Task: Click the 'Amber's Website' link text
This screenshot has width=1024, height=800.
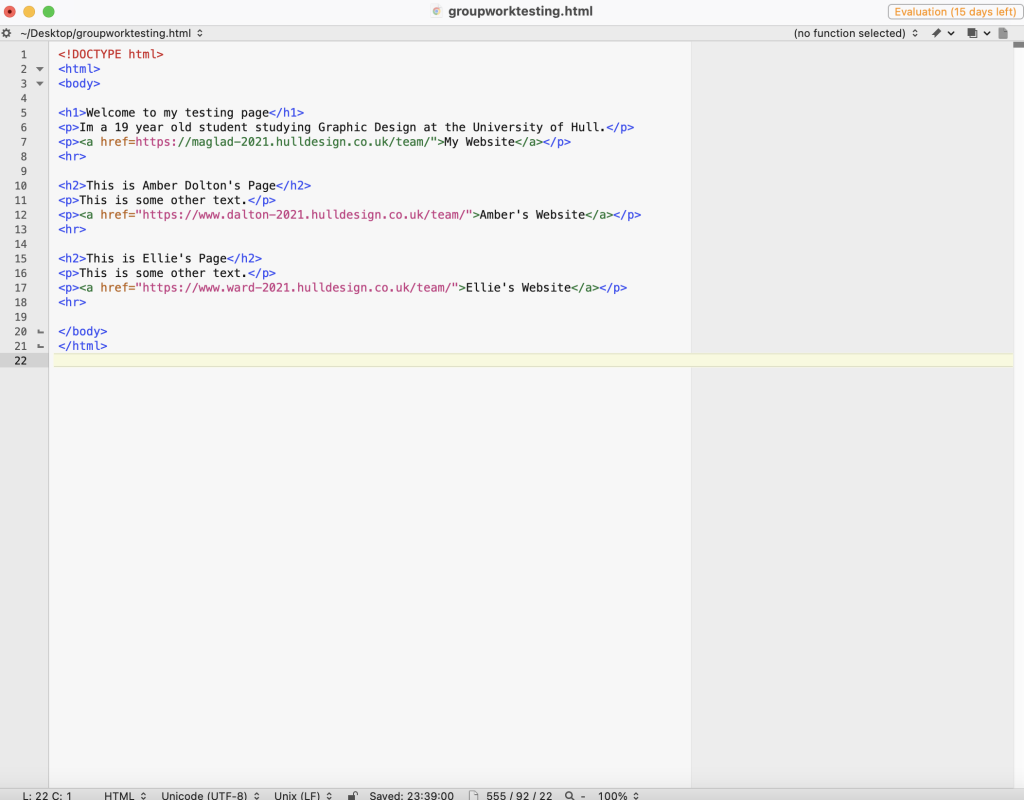Action: (x=532, y=215)
